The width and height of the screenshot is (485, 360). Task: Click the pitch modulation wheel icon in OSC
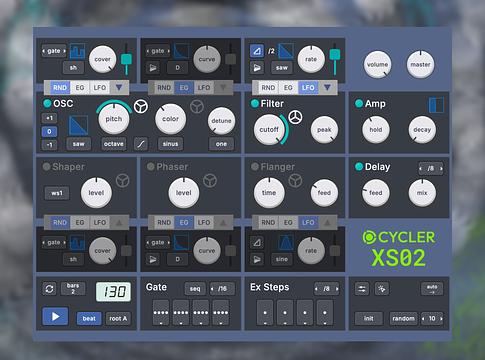141,107
